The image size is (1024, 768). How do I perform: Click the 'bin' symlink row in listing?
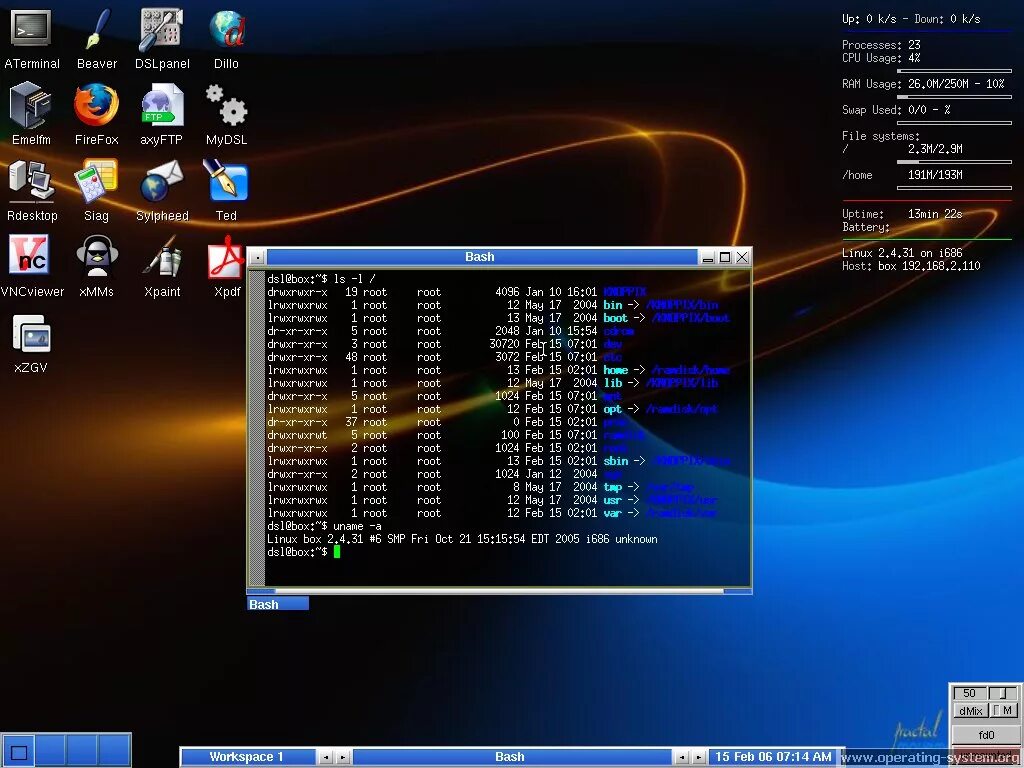click(x=493, y=305)
